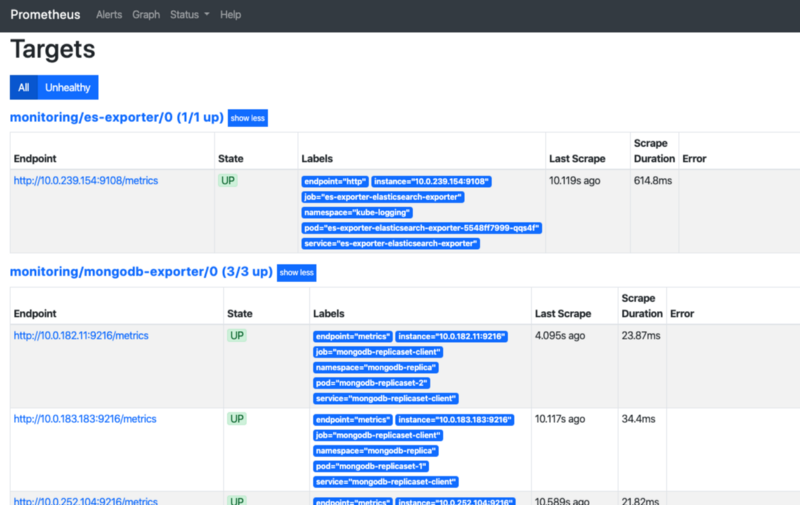Expand the Status dropdown menu

tap(190, 15)
